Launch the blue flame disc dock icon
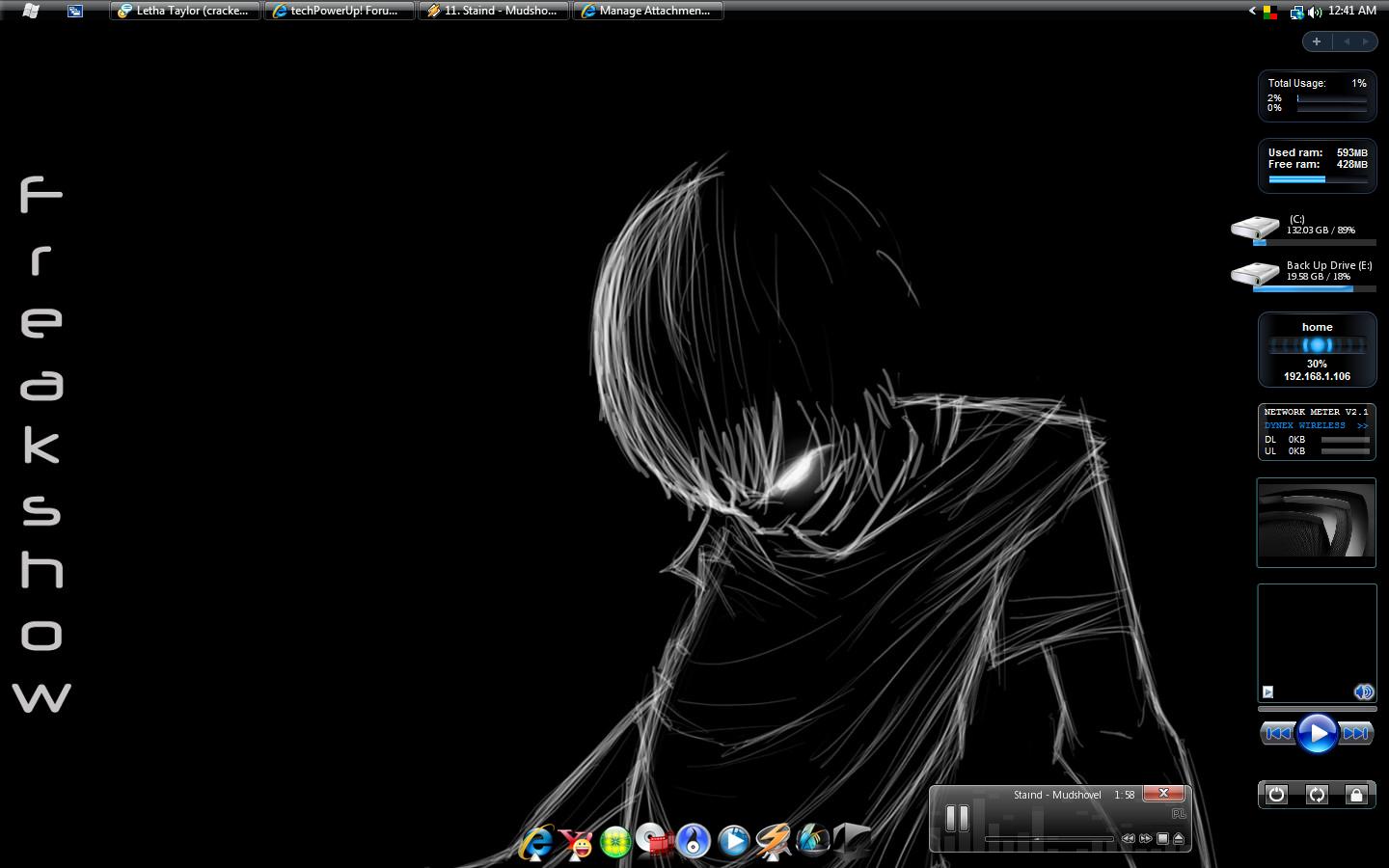 pos(694,841)
